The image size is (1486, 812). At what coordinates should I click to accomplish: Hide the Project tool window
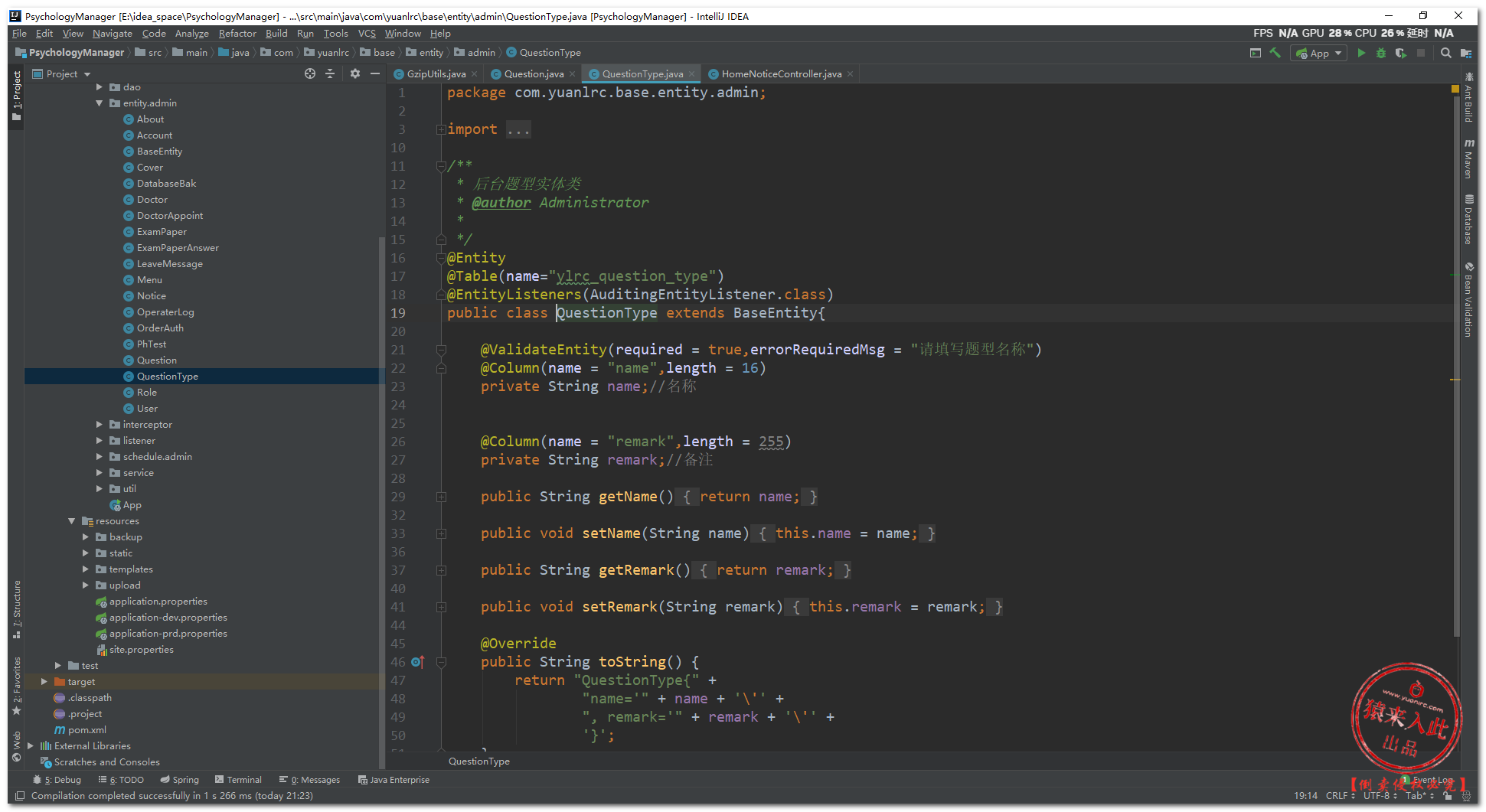coord(375,73)
